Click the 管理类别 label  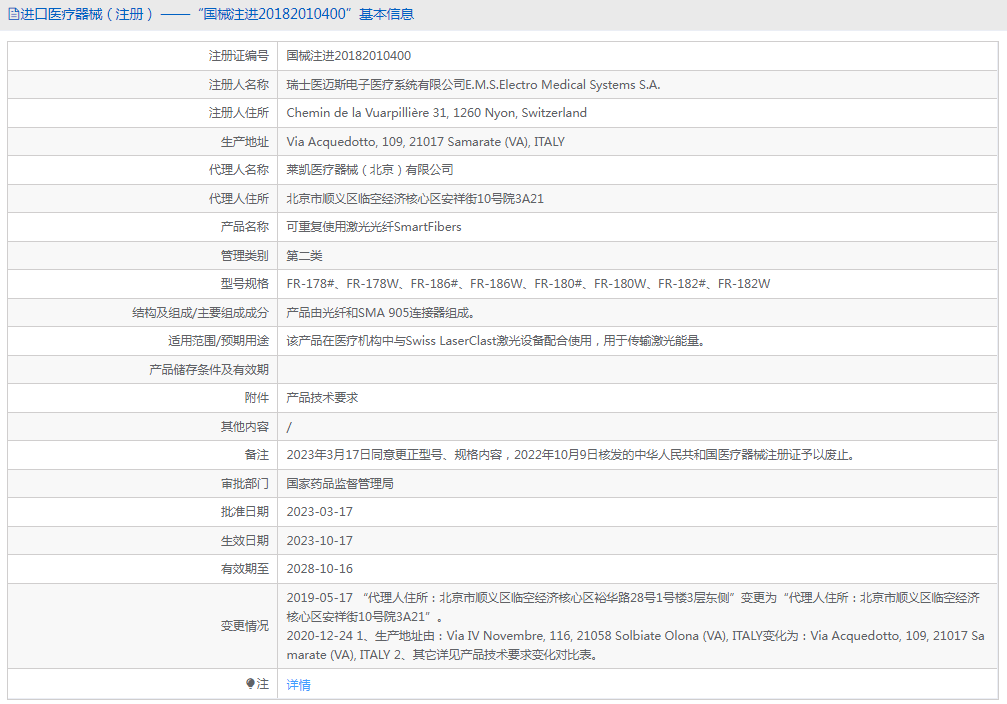pyautogui.click(x=245, y=256)
